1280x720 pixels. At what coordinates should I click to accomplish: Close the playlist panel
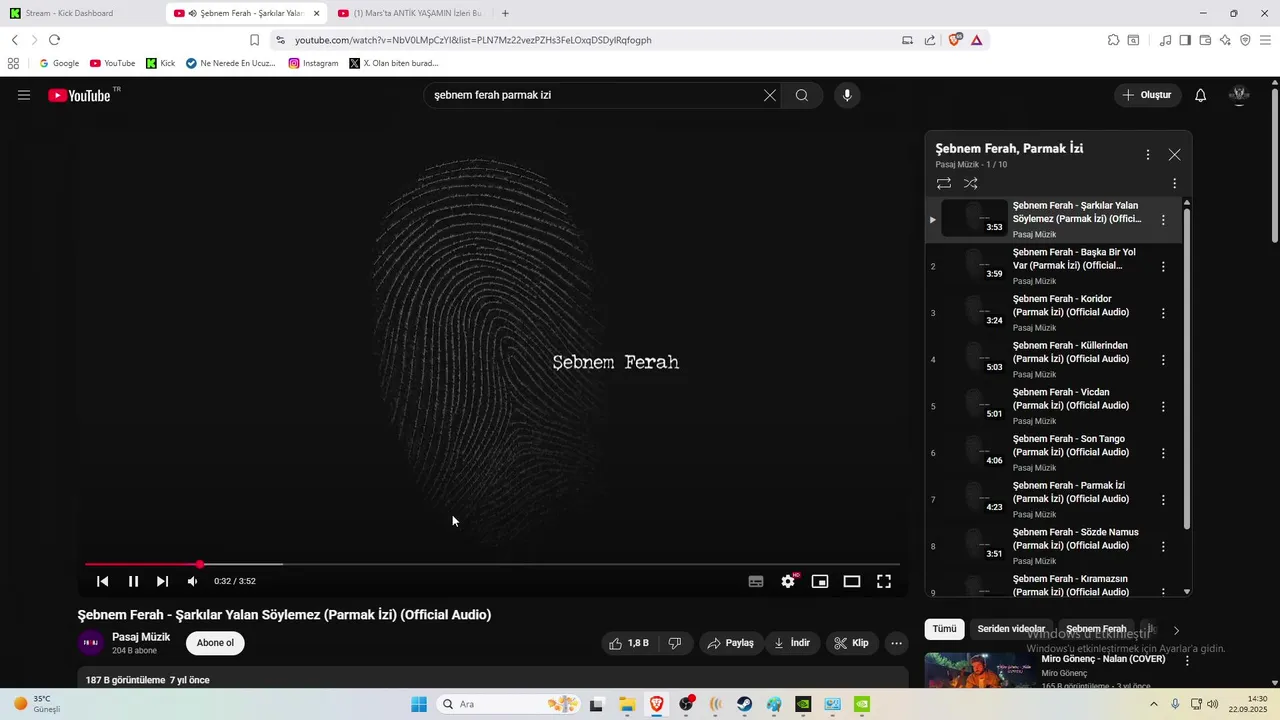[x=1175, y=155]
